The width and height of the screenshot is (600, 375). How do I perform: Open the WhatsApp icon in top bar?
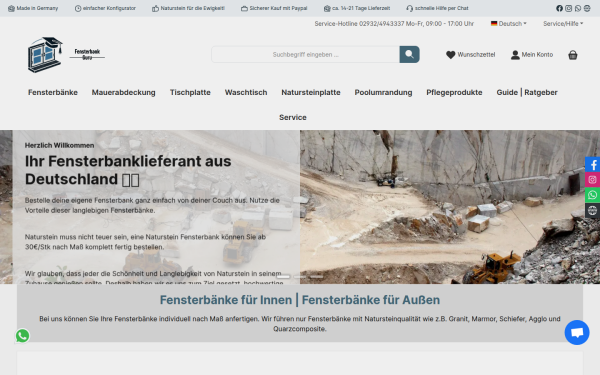pos(578,8)
